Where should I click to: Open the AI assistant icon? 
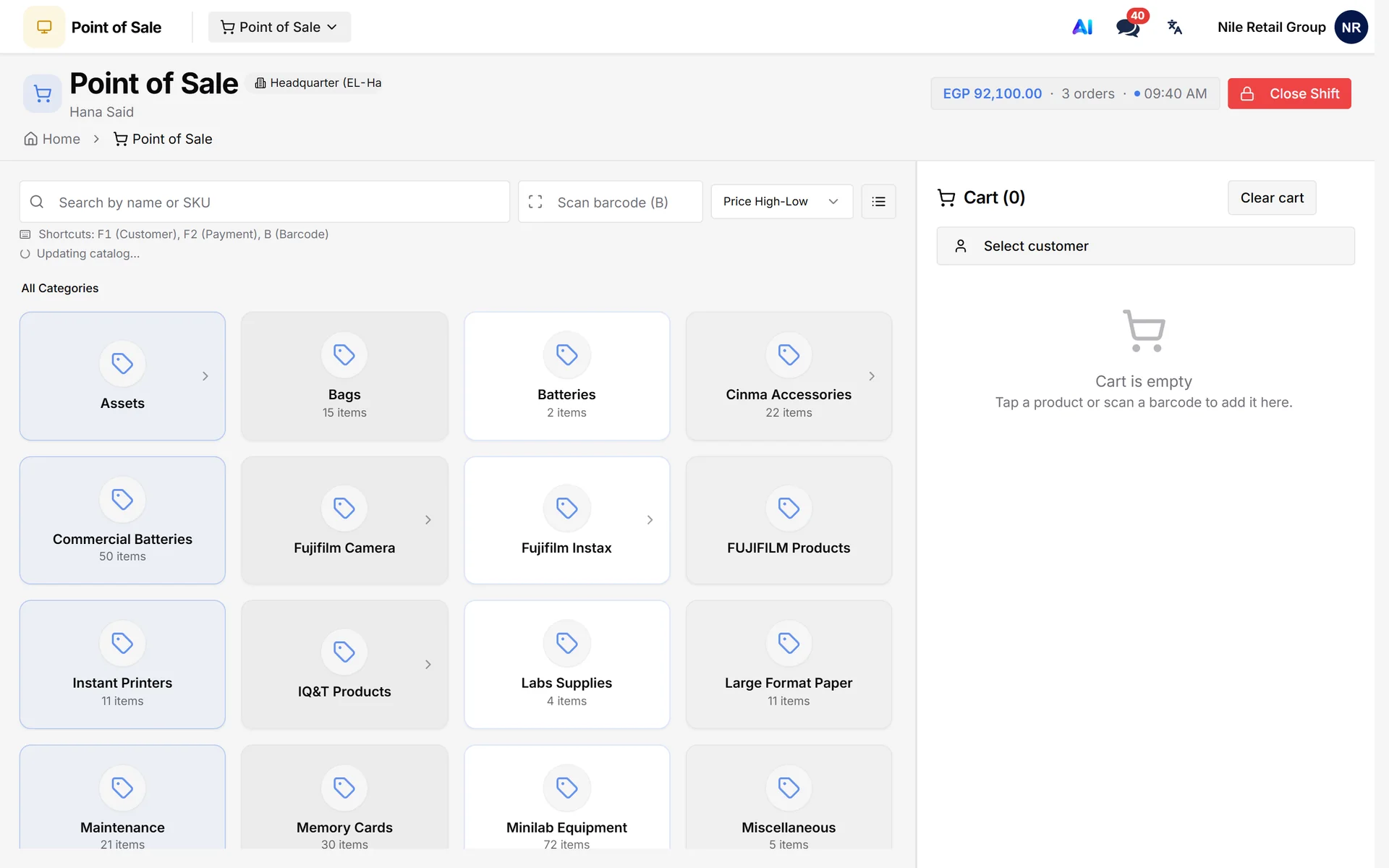[x=1082, y=27]
